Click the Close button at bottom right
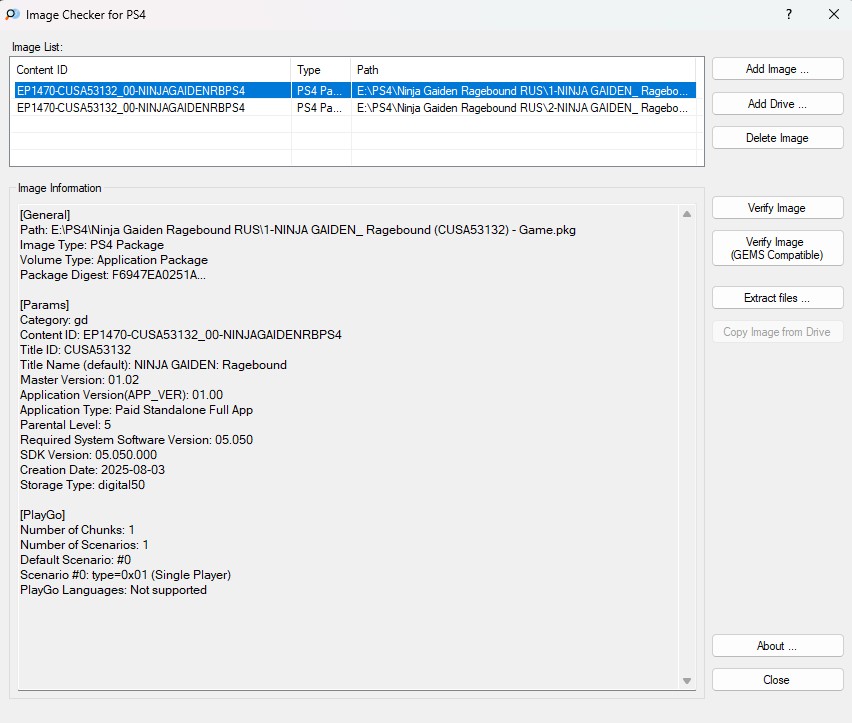Image resolution: width=852 pixels, height=723 pixels. (777, 680)
